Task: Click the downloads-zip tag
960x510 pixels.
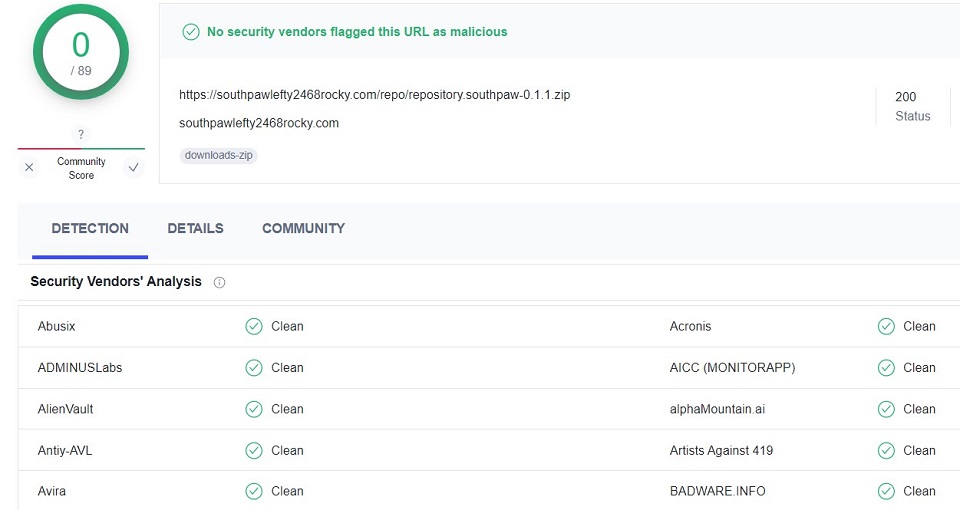Action: [x=219, y=156]
